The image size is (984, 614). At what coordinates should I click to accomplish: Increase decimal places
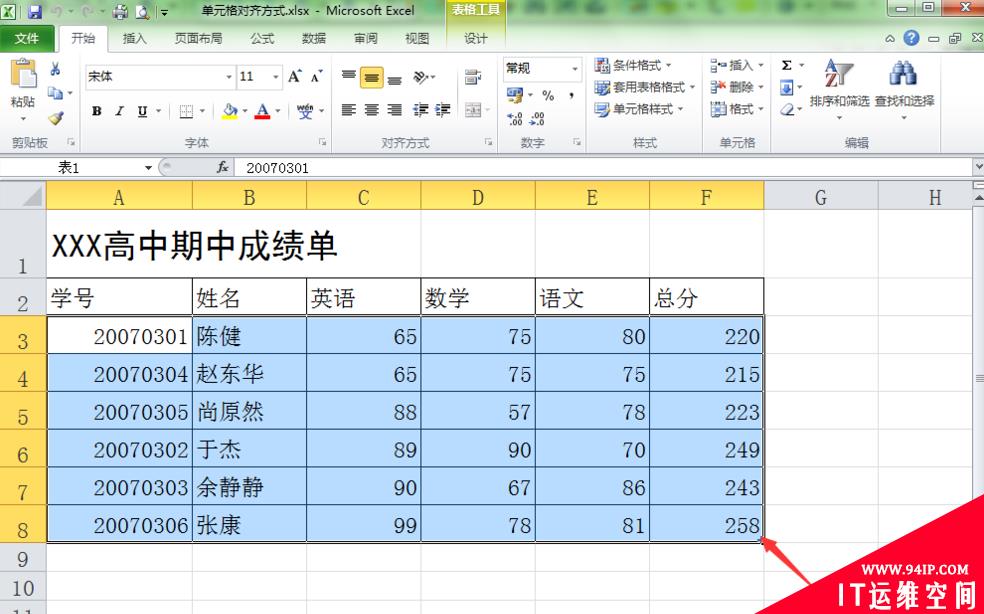(515, 119)
